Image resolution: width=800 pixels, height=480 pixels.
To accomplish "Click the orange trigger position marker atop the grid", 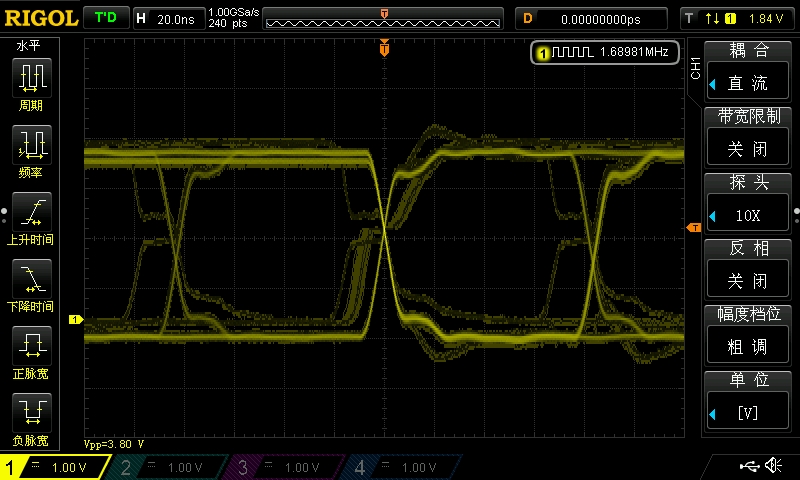I will [x=384, y=48].
